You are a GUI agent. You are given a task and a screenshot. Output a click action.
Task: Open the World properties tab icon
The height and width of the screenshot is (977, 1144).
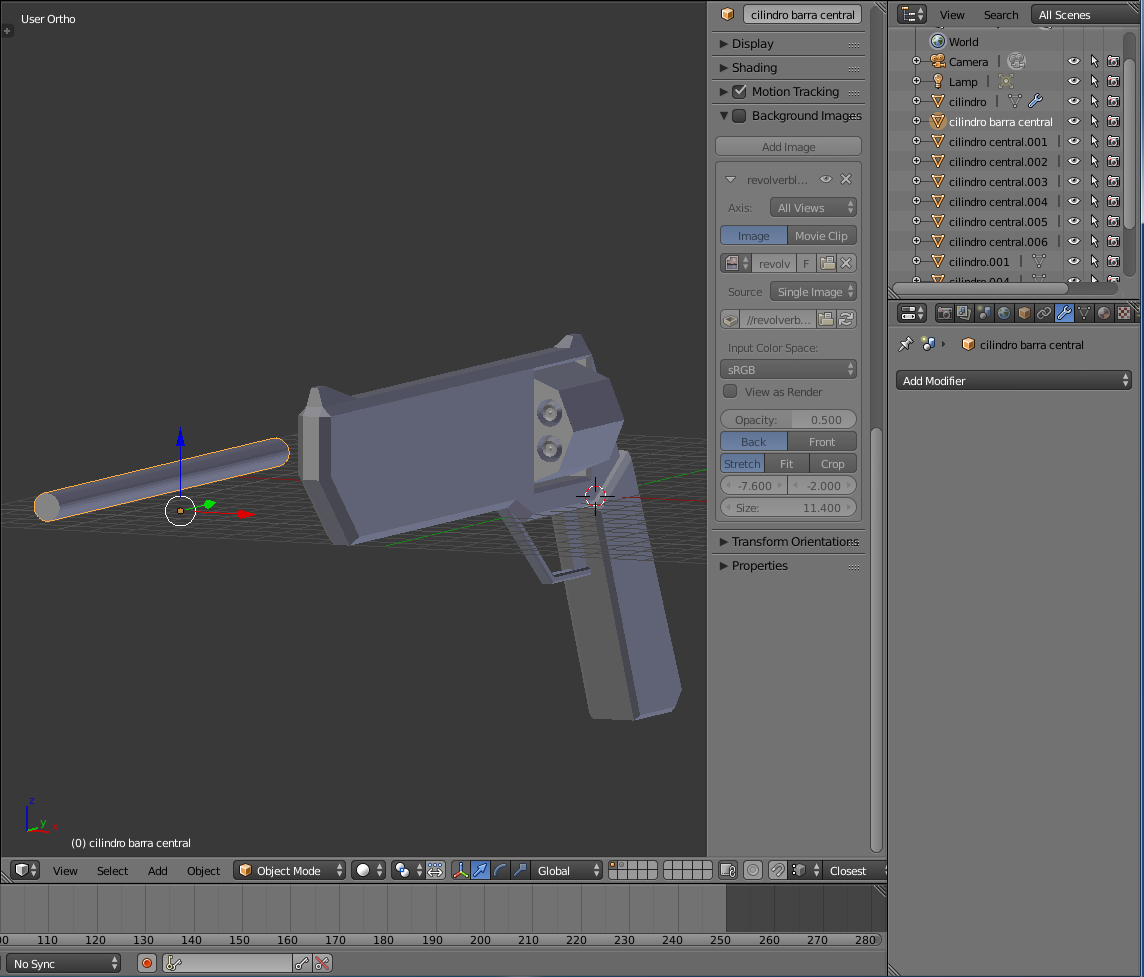coord(1004,313)
